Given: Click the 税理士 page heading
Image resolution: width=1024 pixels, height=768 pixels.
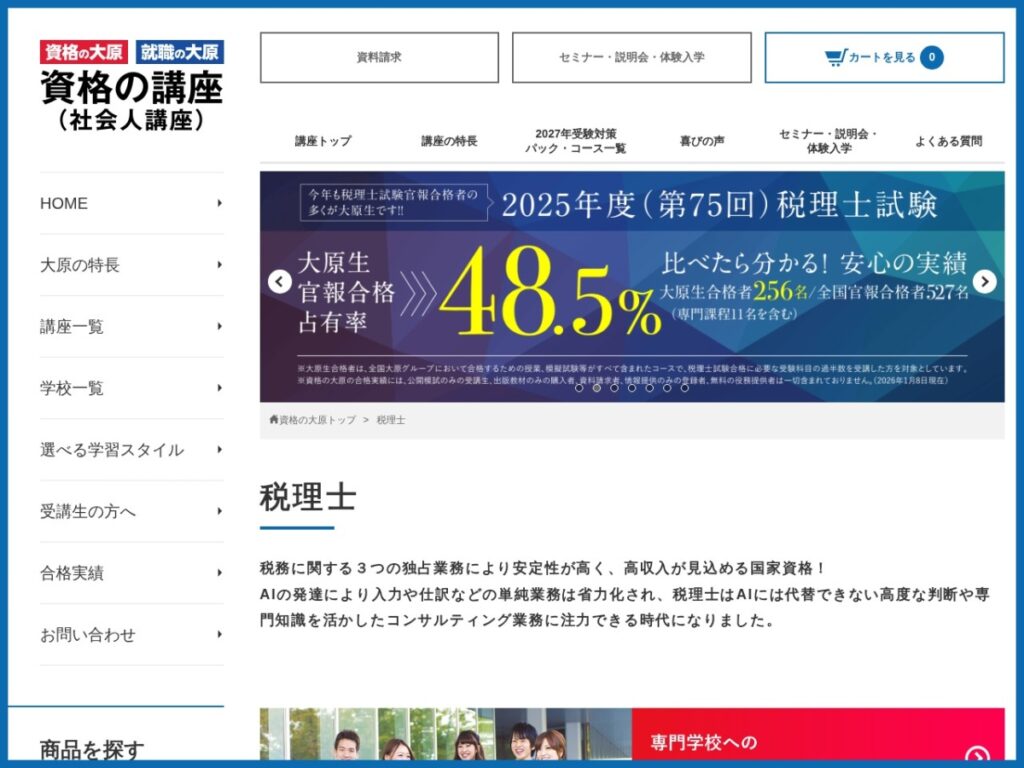Looking at the screenshot, I should (x=308, y=497).
